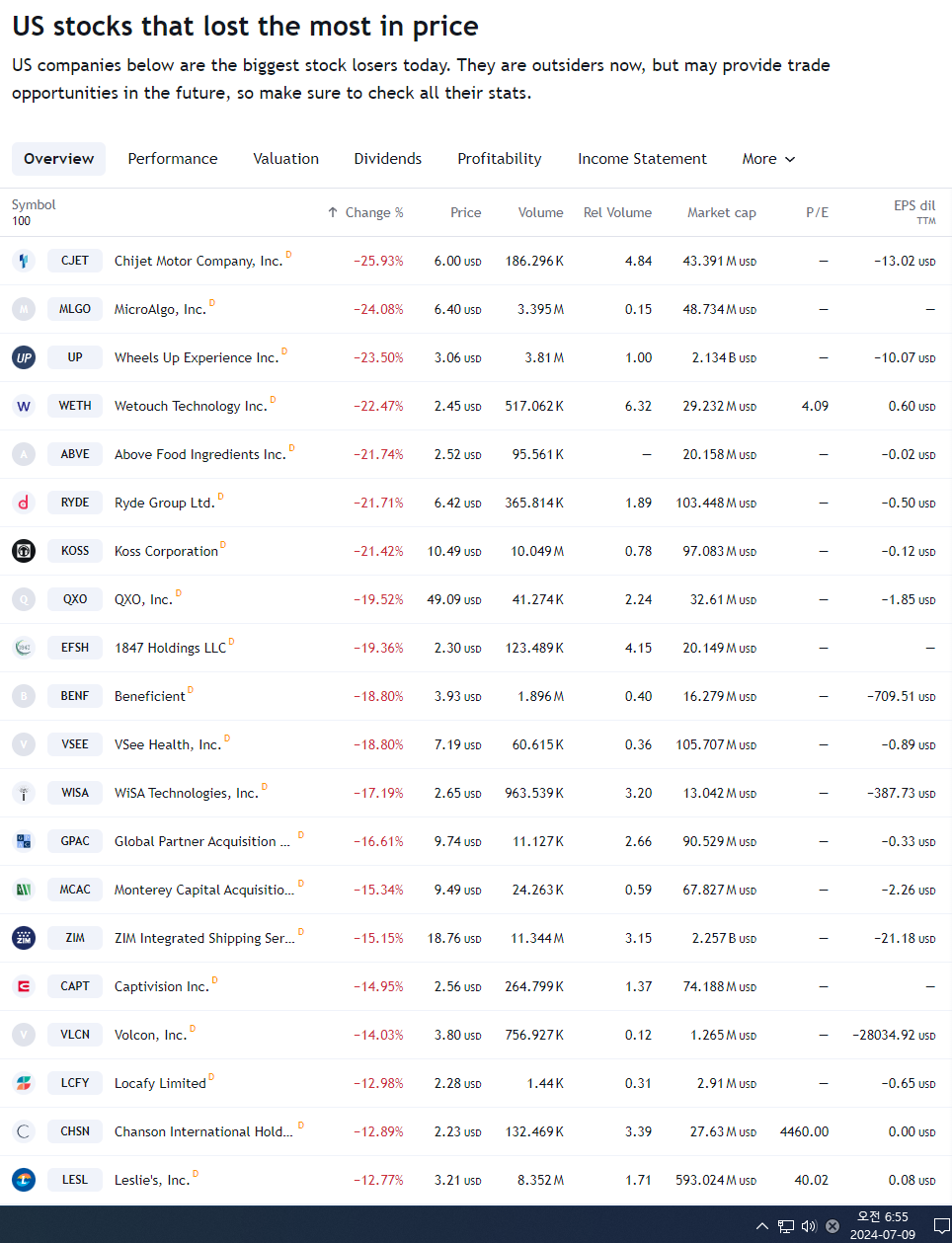Open the CJET ticker link
The width and height of the screenshot is (952, 1243).
click(75, 261)
